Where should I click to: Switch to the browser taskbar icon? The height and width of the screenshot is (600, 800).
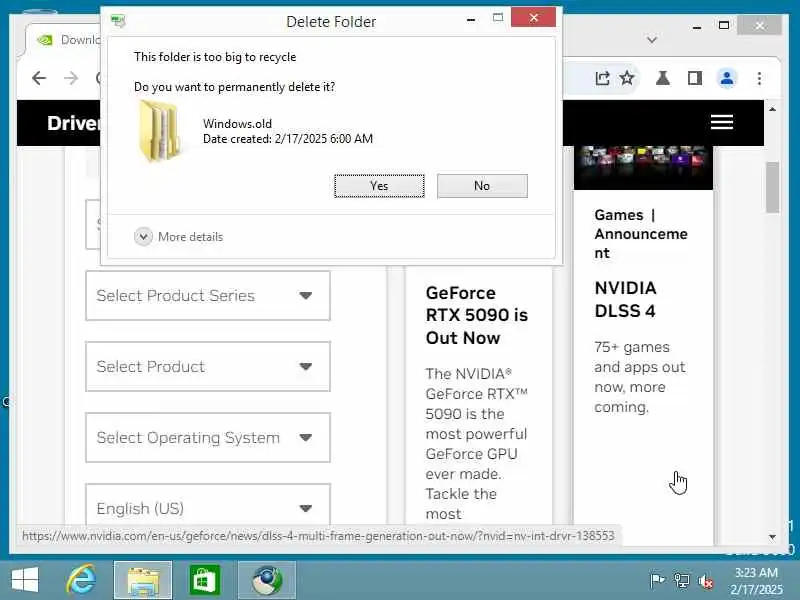(x=267, y=580)
